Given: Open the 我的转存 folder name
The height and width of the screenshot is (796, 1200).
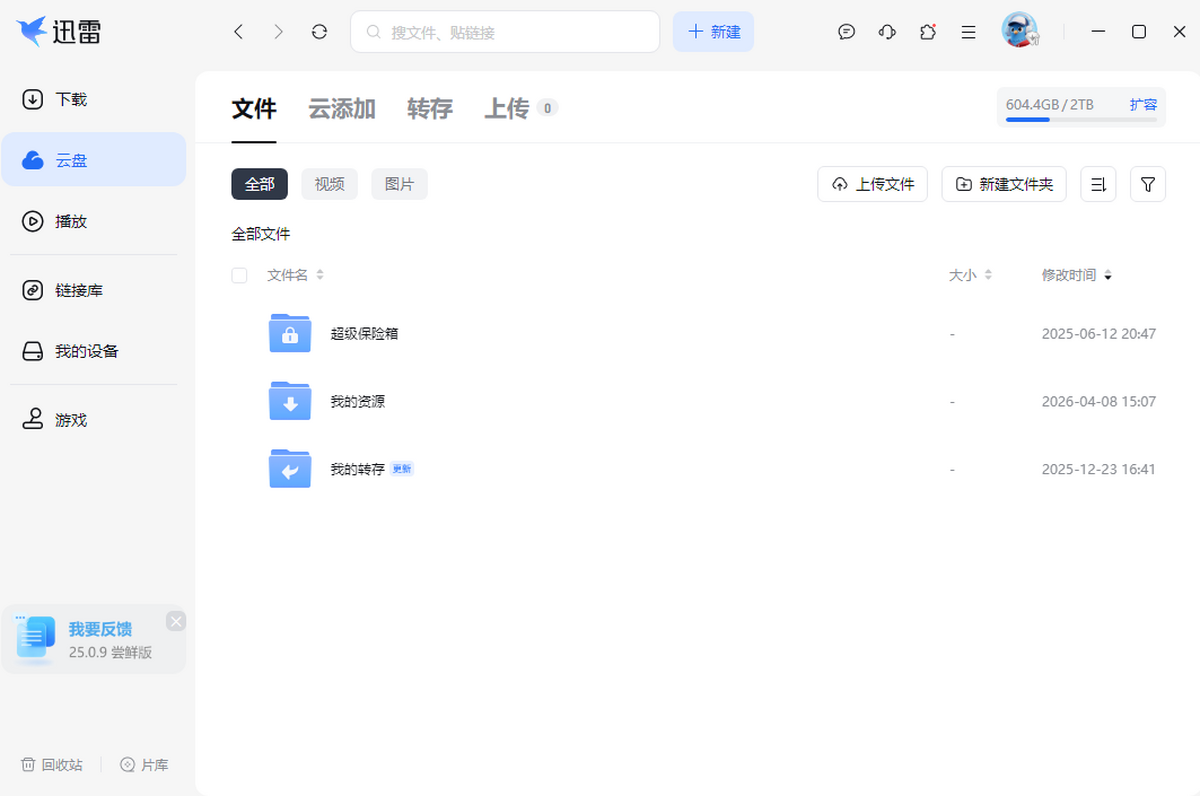Looking at the screenshot, I should point(357,469).
